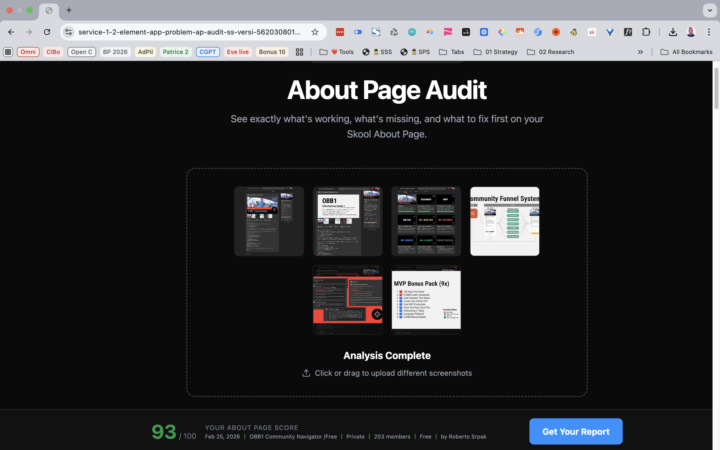Click 'Click or drag to upload different screenshots'
The height and width of the screenshot is (450, 720).
[393, 373]
